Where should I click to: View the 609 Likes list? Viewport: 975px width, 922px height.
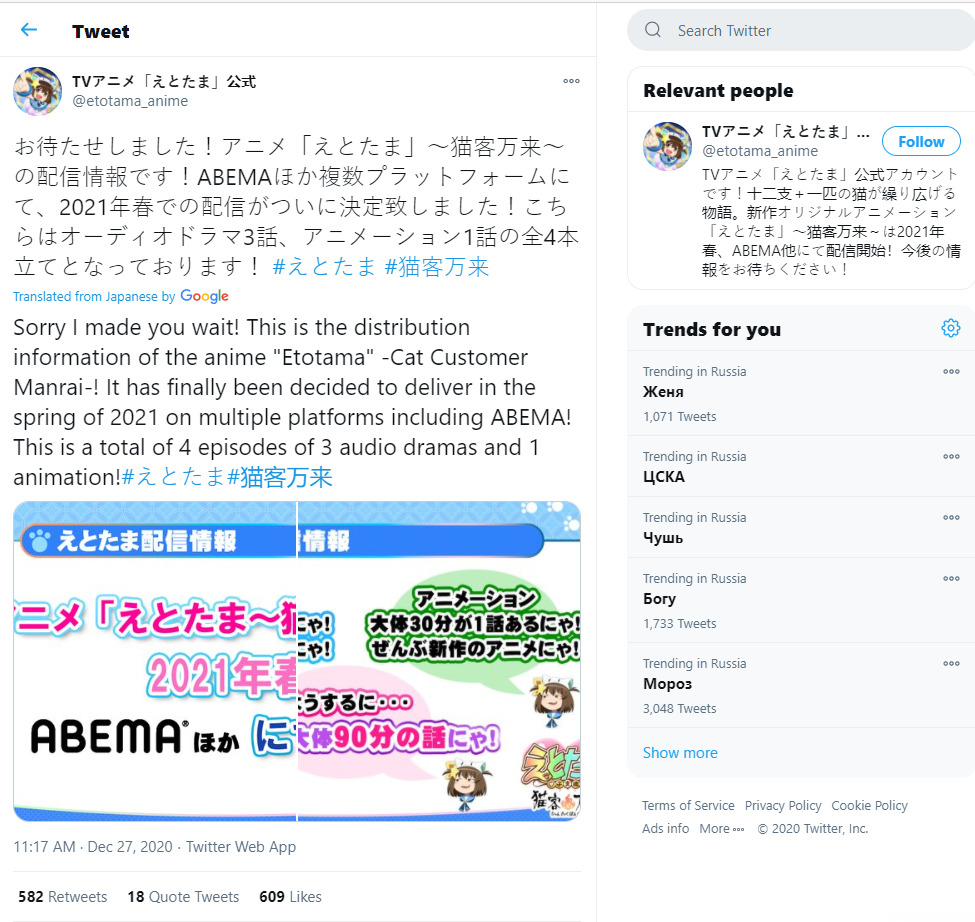[290, 897]
